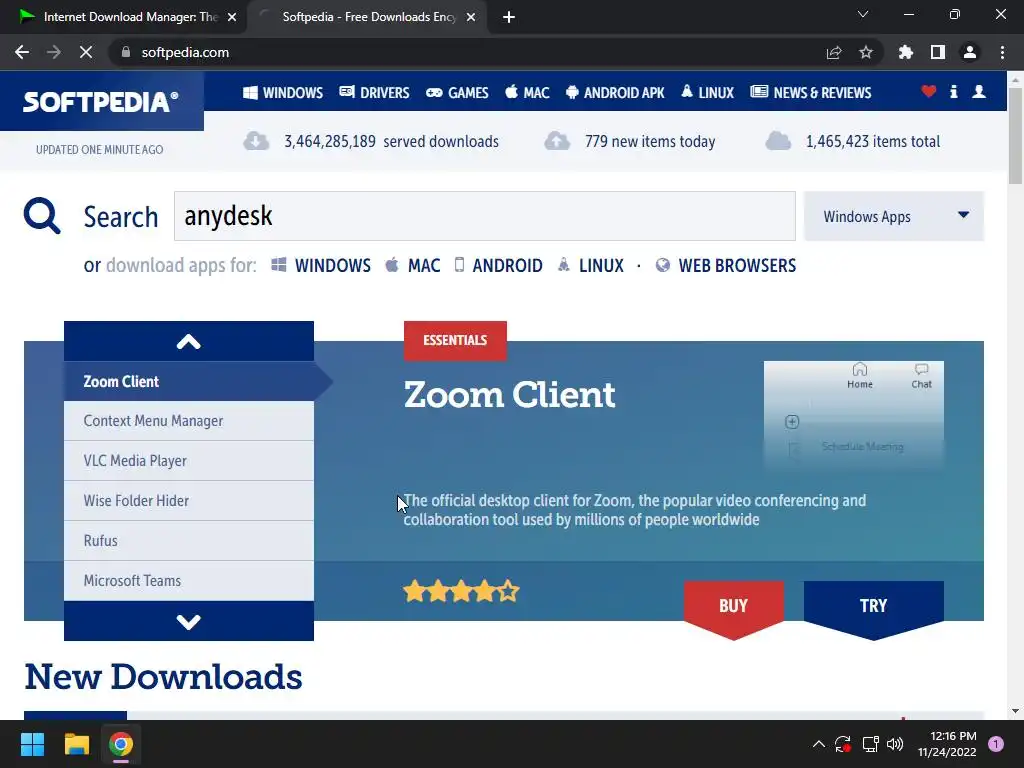This screenshot has width=1024, height=768.
Task: Click the new items today cloud icon
Action: pyautogui.click(x=557, y=141)
